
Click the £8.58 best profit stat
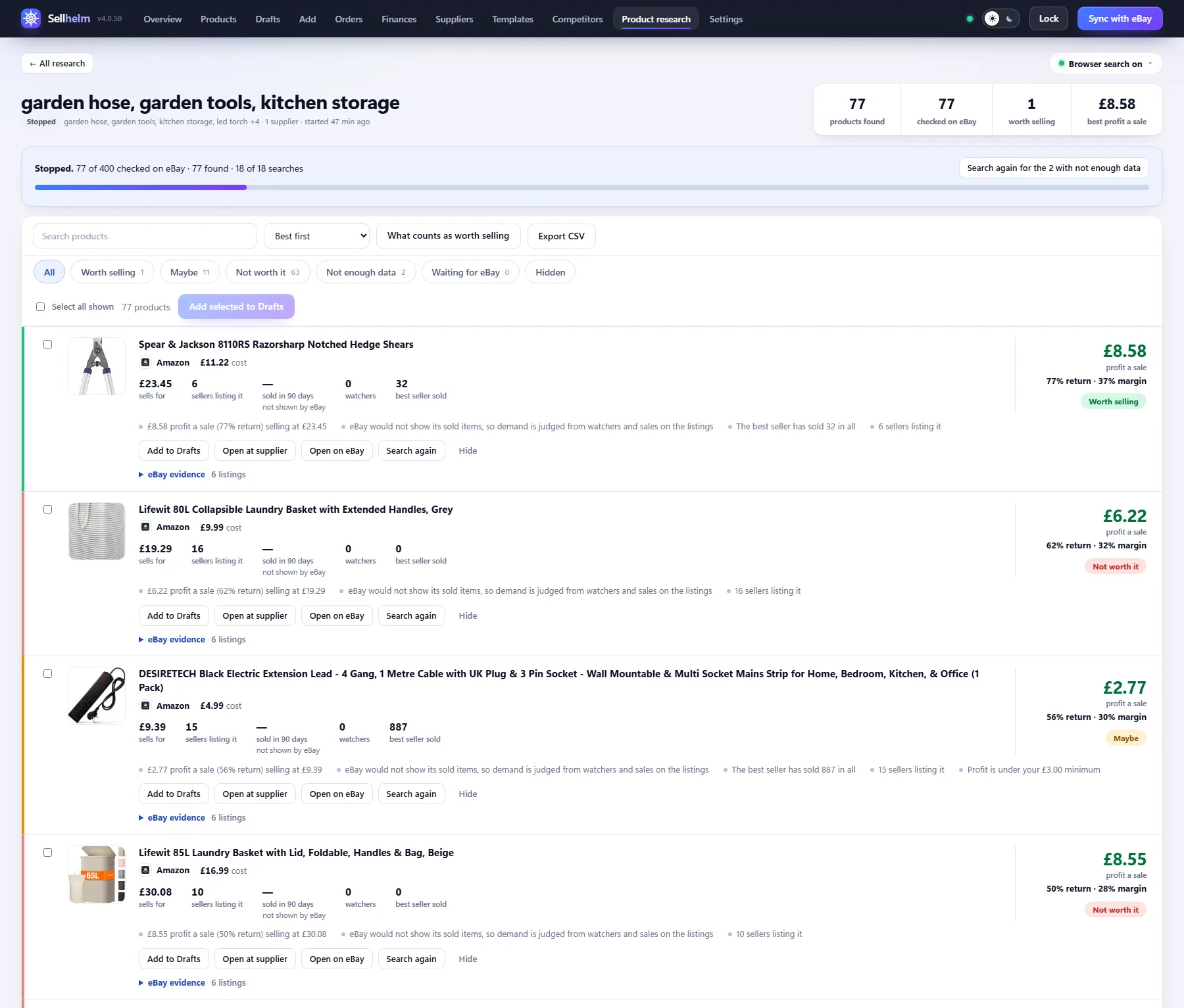click(1117, 110)
